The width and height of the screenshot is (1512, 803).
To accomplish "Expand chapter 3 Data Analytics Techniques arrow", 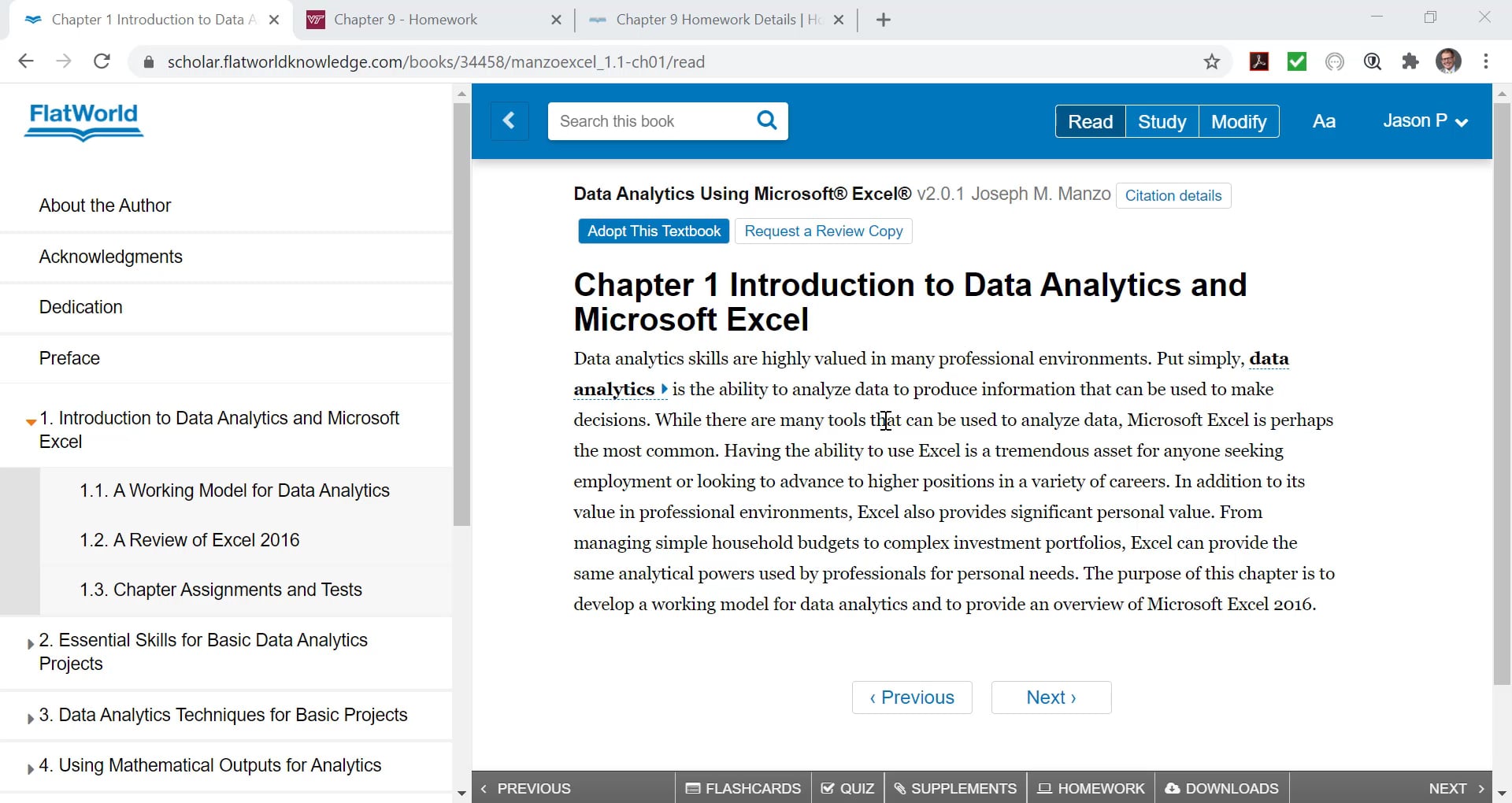I will point(31,719).
